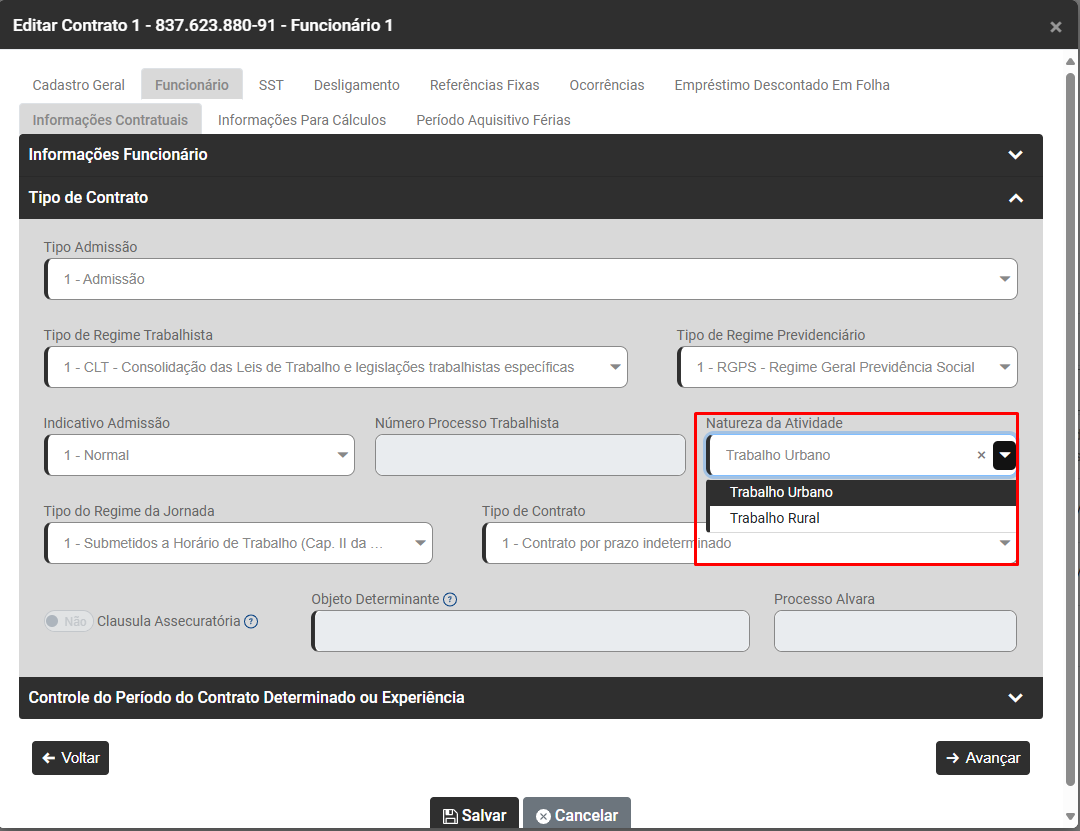The width and height of the screenshot is (1080, 831).
Task: Open Tipo de Regime Trabalhista dropdown
Action: 336,367
